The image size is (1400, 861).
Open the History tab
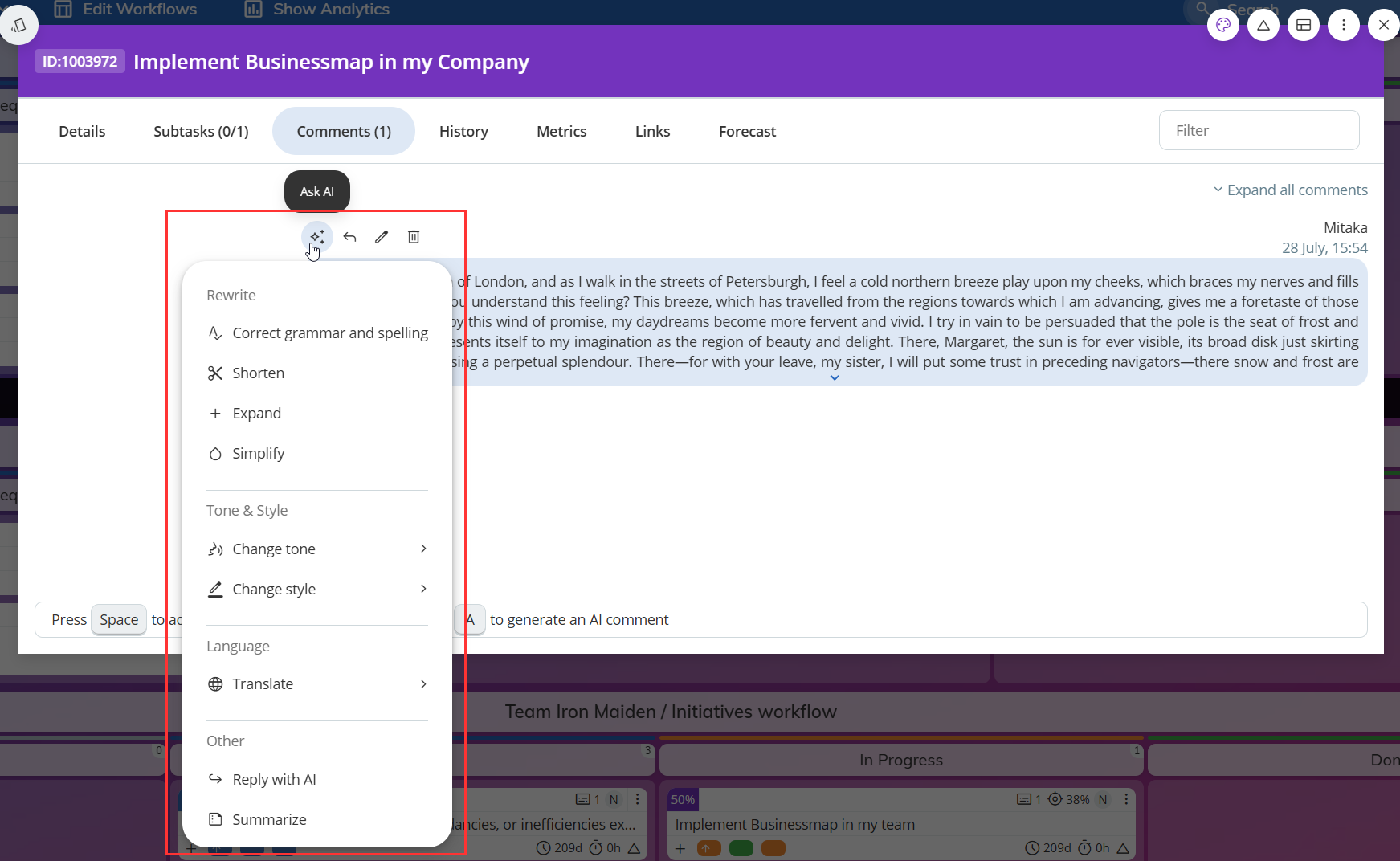tap(463, 131)
